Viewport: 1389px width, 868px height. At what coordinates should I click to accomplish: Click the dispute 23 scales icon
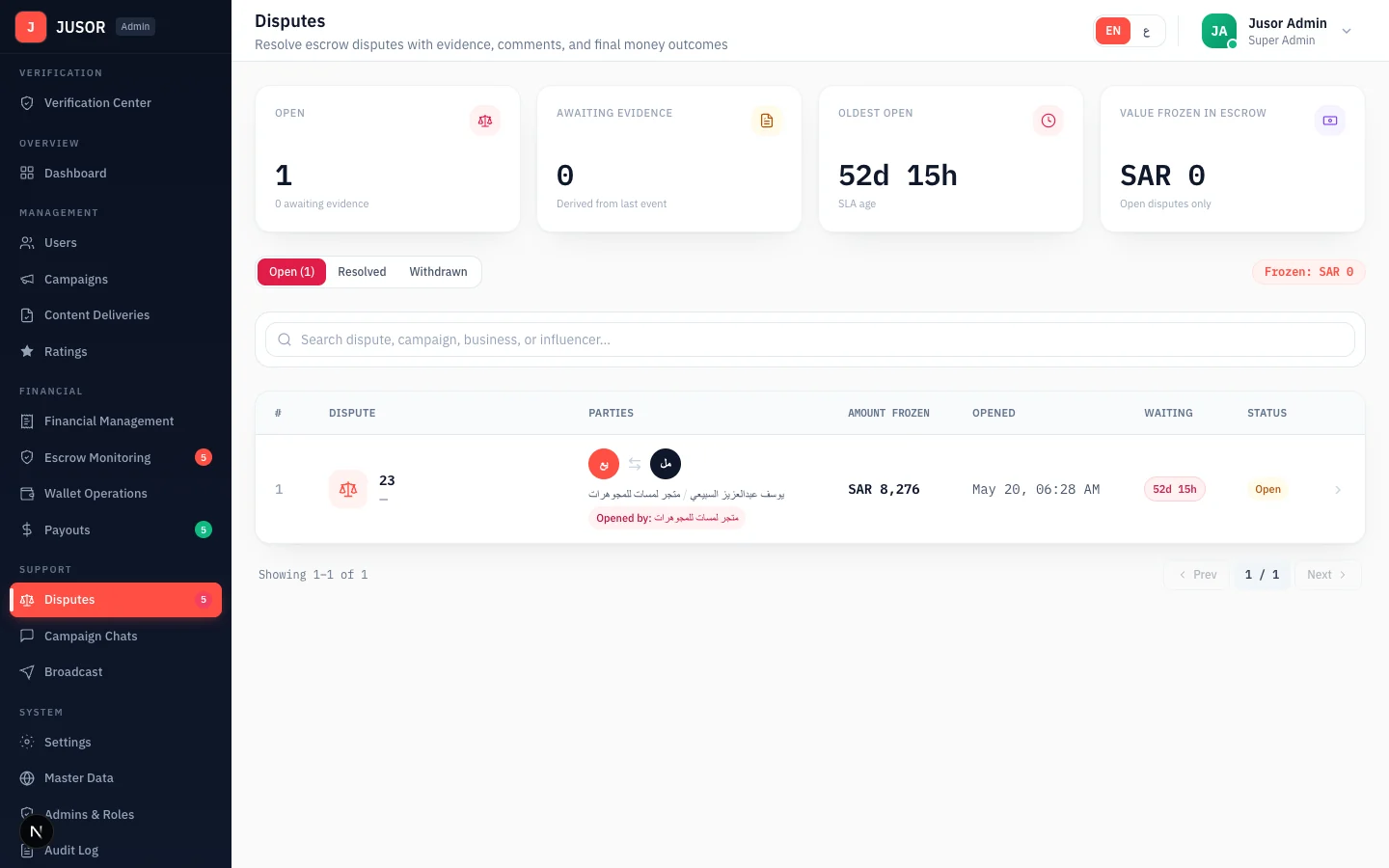pos(348,490)
